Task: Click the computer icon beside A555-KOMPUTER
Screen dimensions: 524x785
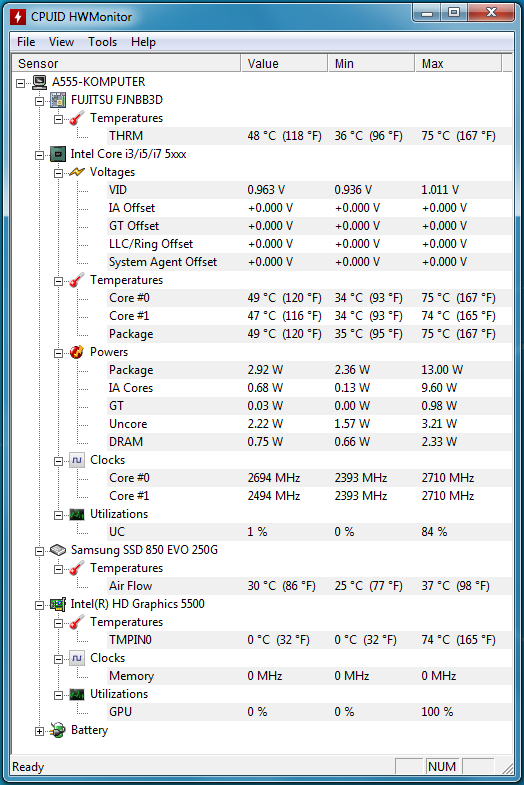Action: point(40,82)
